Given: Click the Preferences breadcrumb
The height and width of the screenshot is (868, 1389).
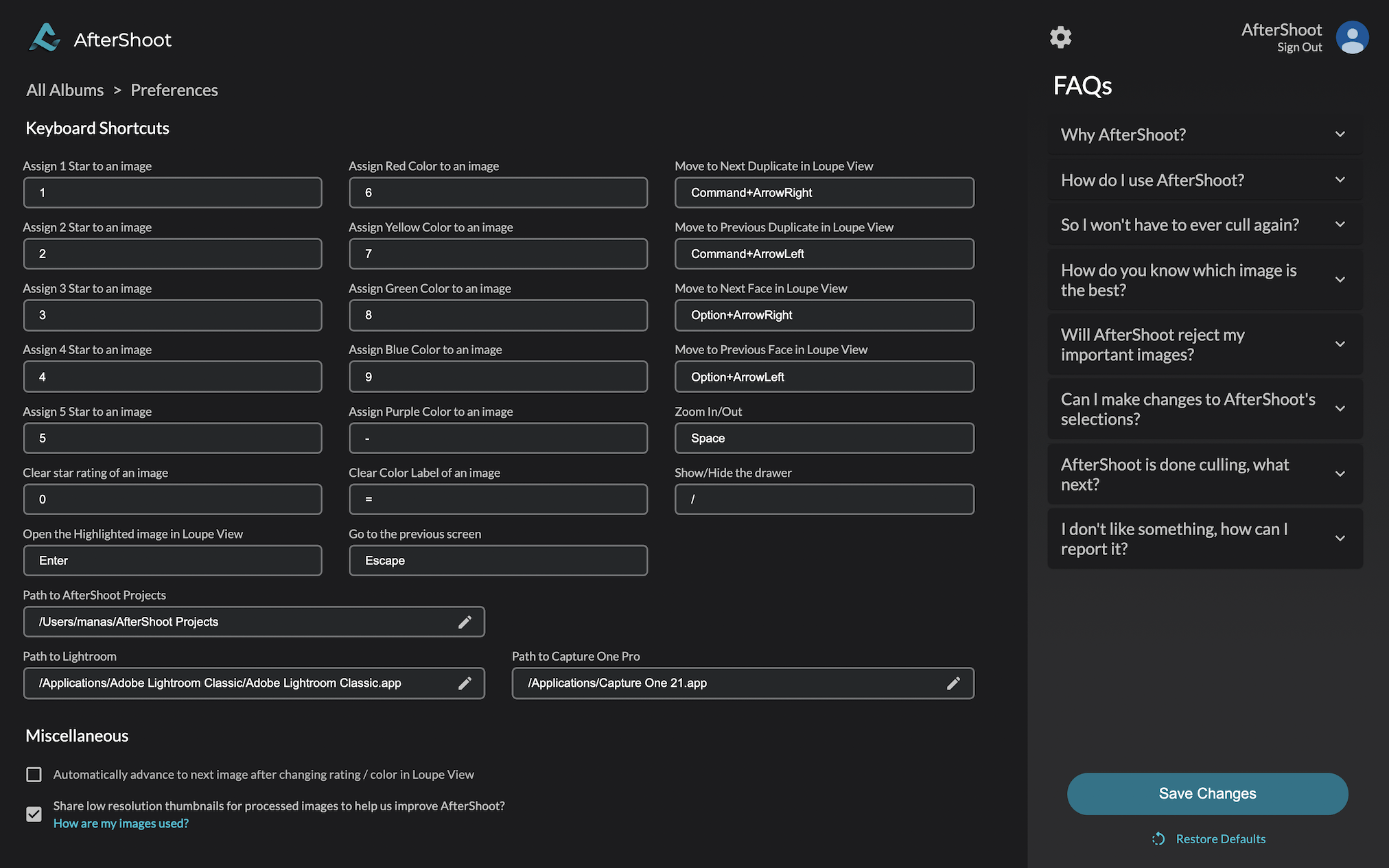Looking at the screenshot, I should click(174, 90).
